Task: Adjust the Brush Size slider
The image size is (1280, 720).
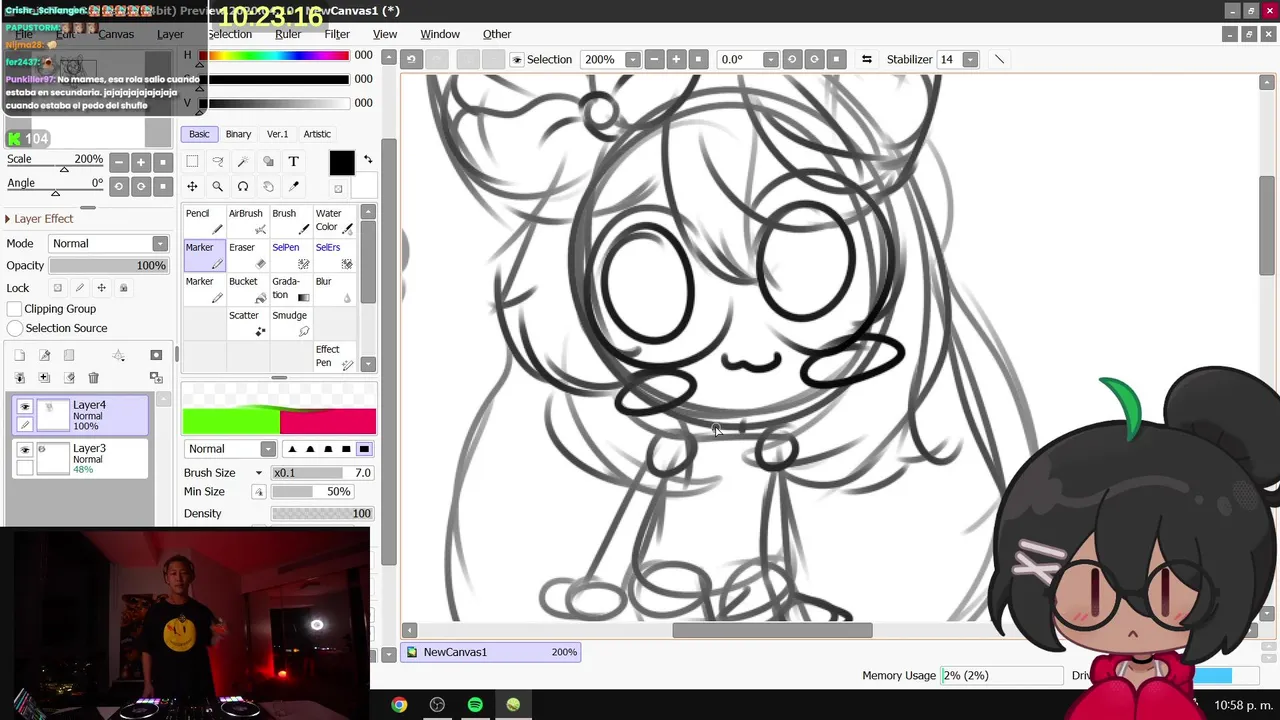Action: point(322,473)
